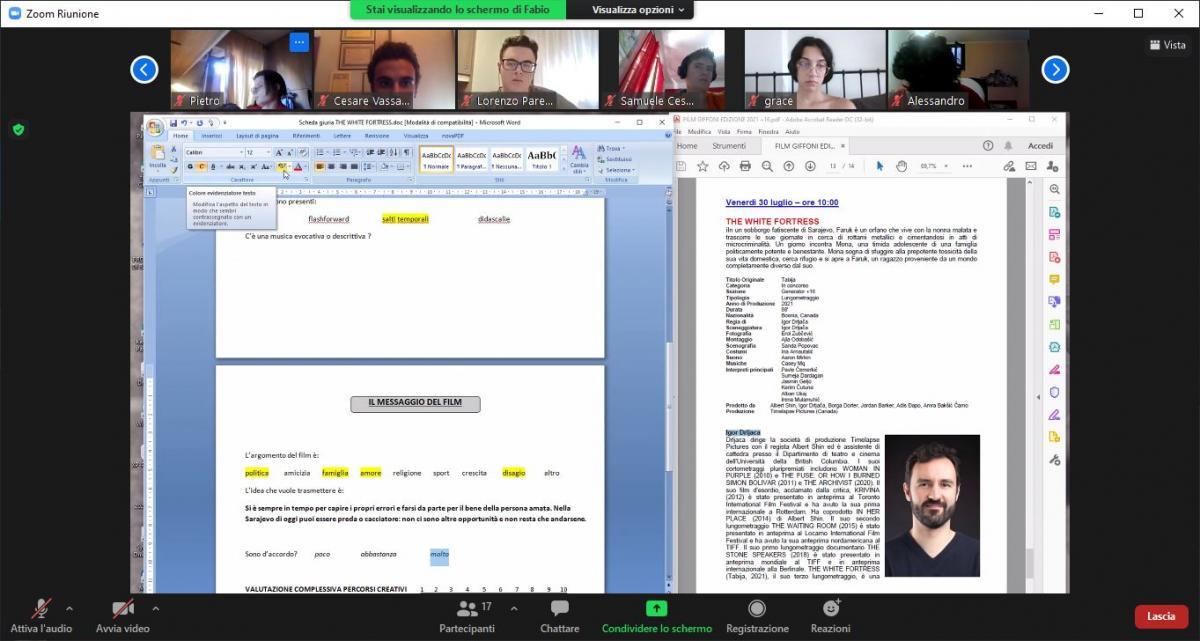Upload PDF to cloud icon
Image resolution: width=1200 pixels, height=641 pixels.
pyautogui.click(x=723, y=166)
